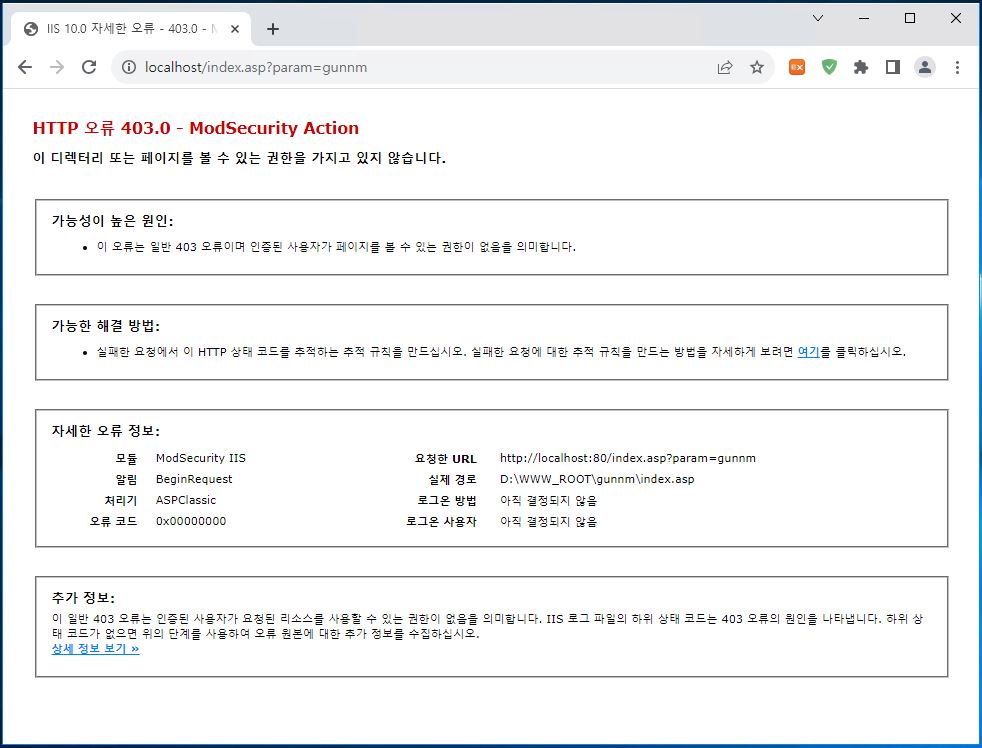The width and height of the screenshot is (982, 748).
Task: Reload the current page
Action: [89, 67]
